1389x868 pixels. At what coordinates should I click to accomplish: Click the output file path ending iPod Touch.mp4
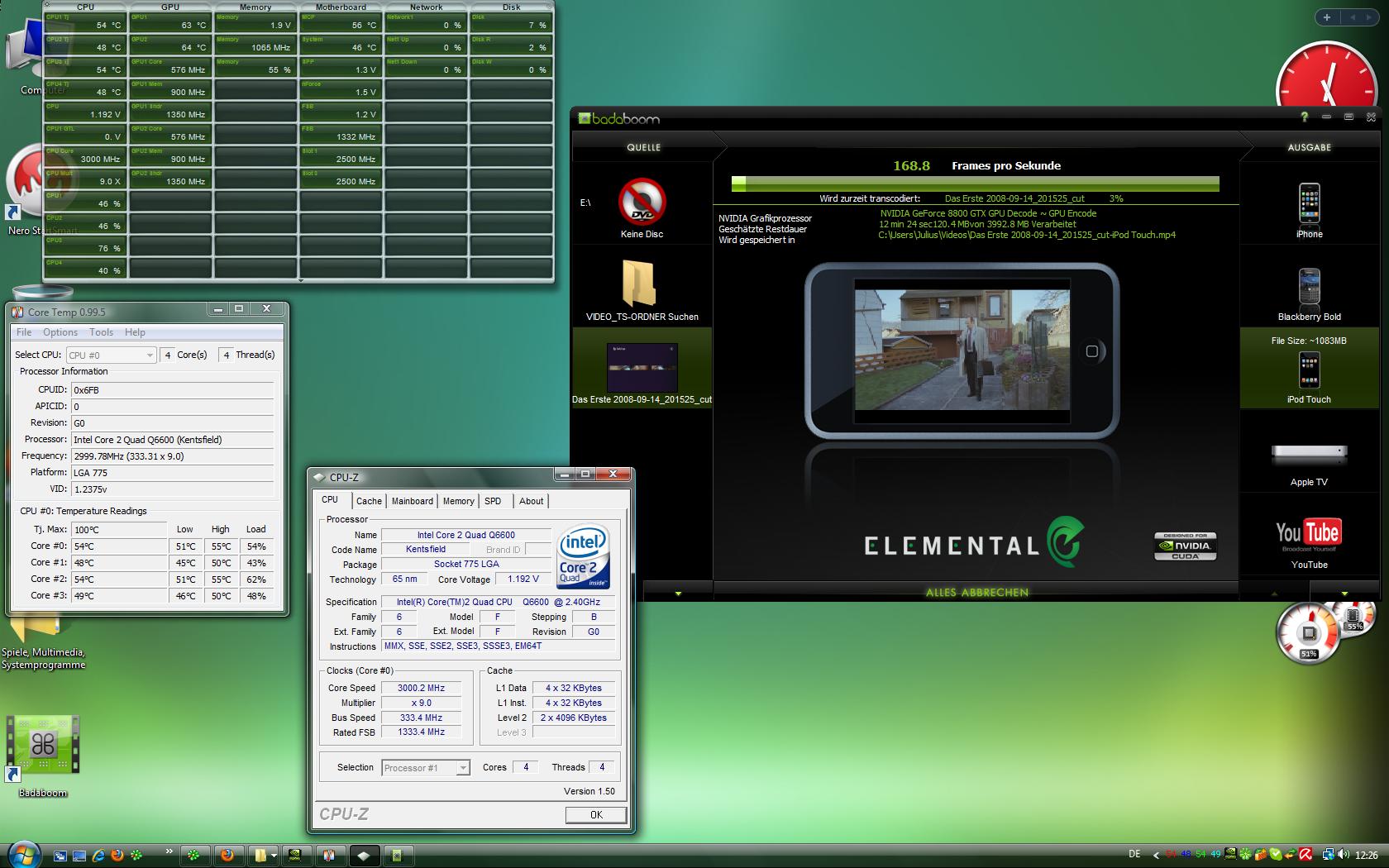click(1027, 235)
